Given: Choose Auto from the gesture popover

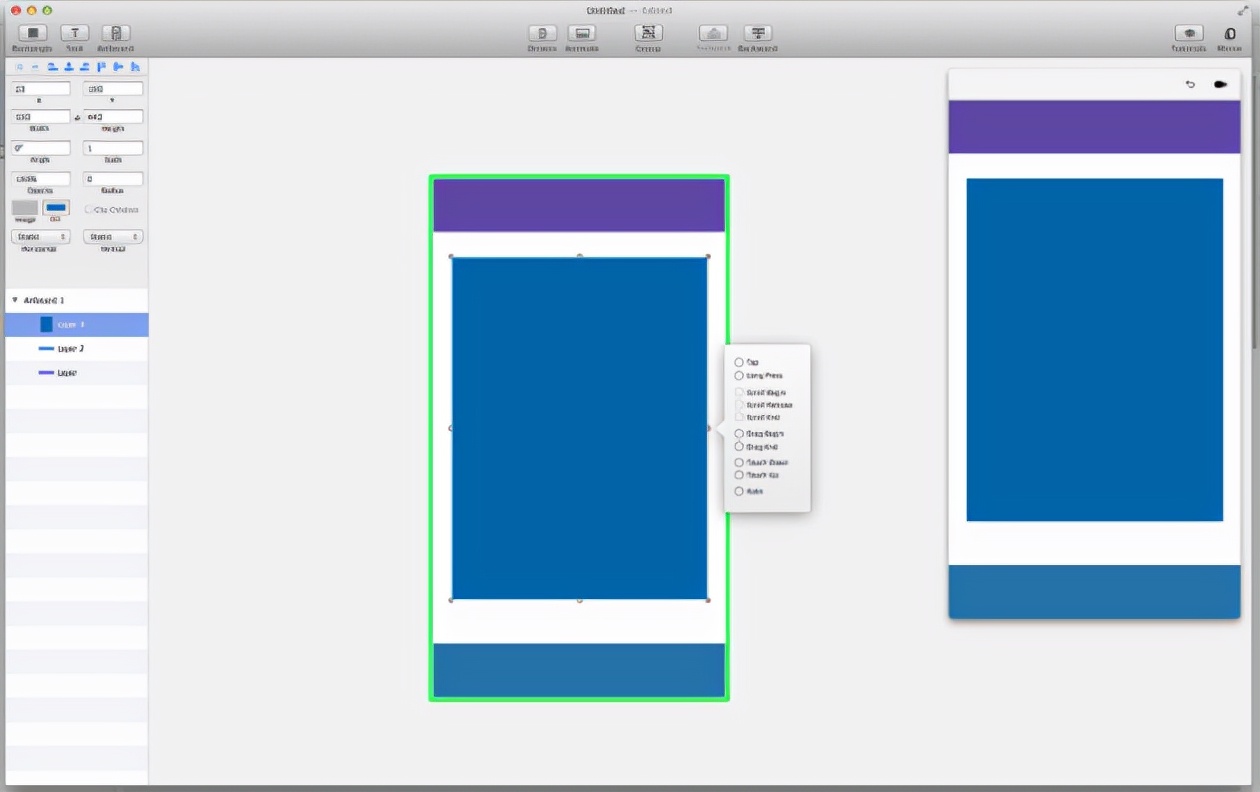Looking at the screenshot, I should [739, 491].
